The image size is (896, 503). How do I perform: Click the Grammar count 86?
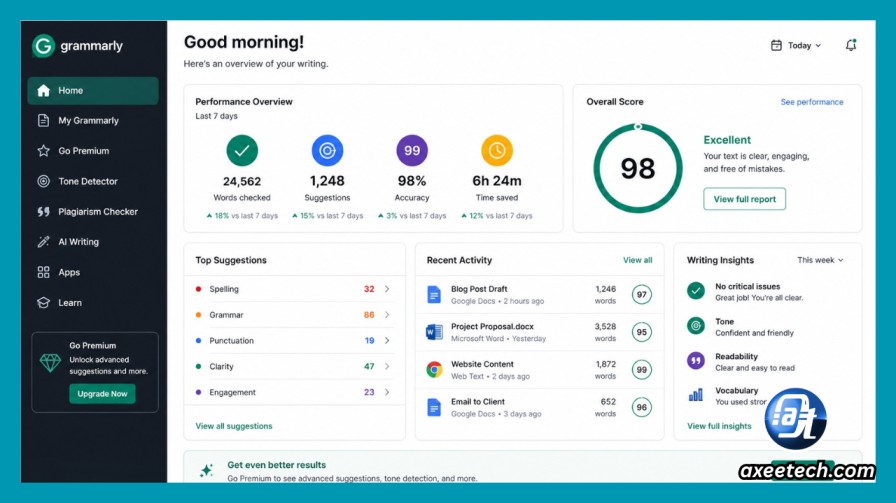click(x=369, y=315)
